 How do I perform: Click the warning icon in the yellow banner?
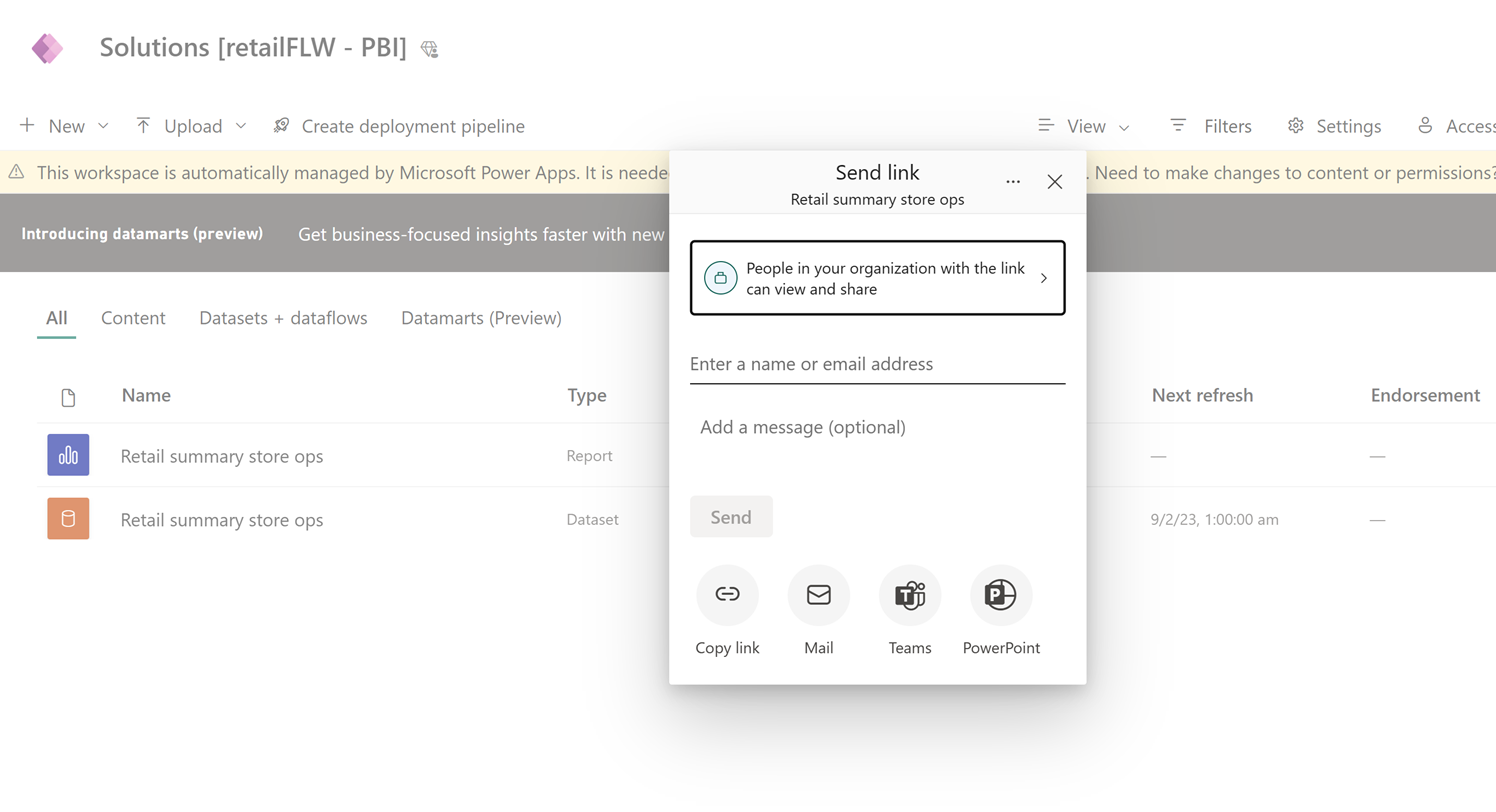tap(16, 172)
